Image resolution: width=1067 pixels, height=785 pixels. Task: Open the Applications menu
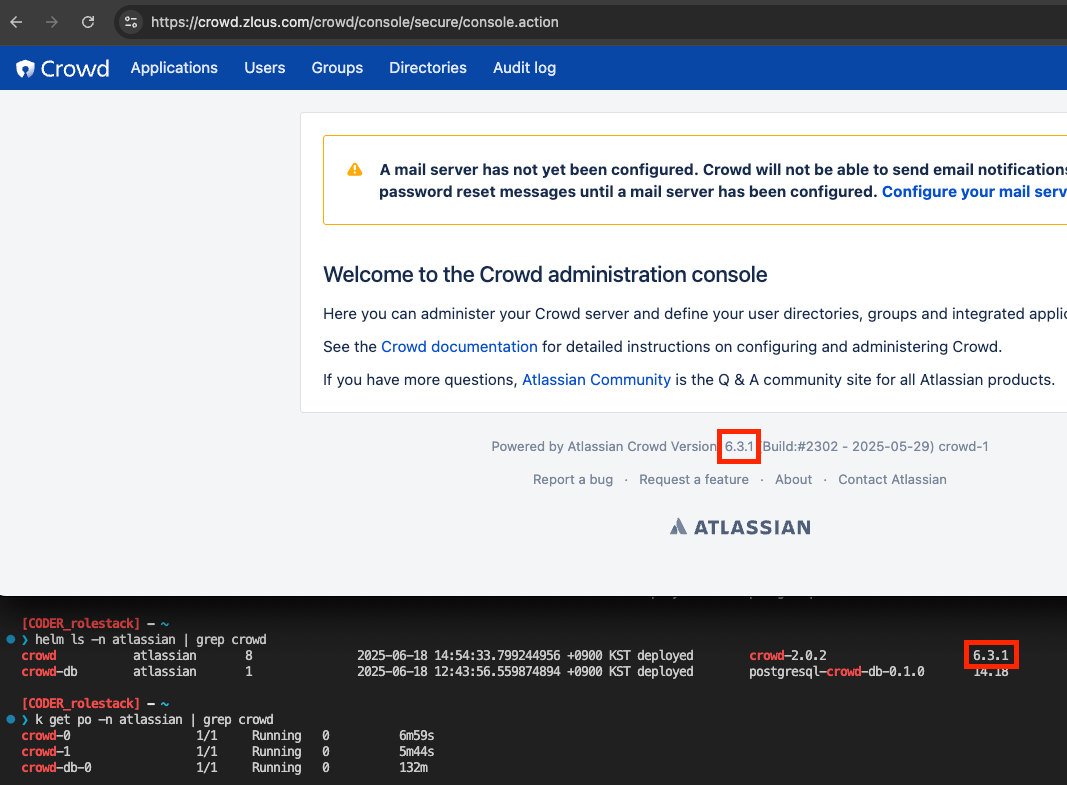coord(174,68)
